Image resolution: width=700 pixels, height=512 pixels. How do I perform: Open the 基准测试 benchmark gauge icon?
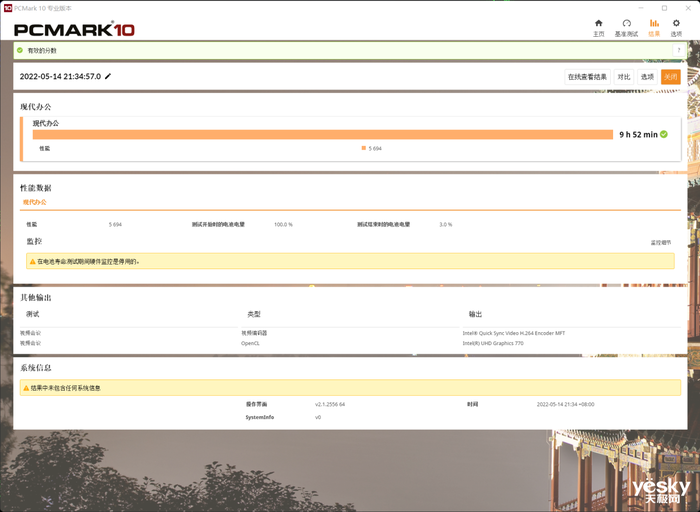tap(626, 23)
